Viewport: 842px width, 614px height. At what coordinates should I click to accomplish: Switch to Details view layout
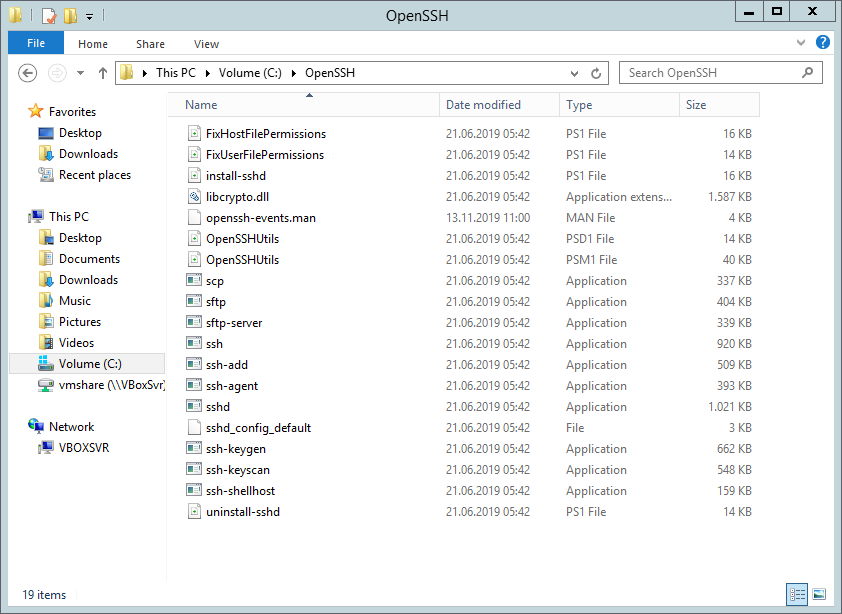[x=797, y=594]
